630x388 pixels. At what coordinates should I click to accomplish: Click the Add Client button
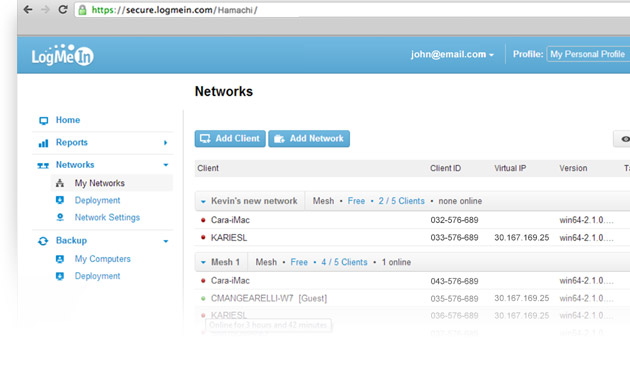pos(230,139)
